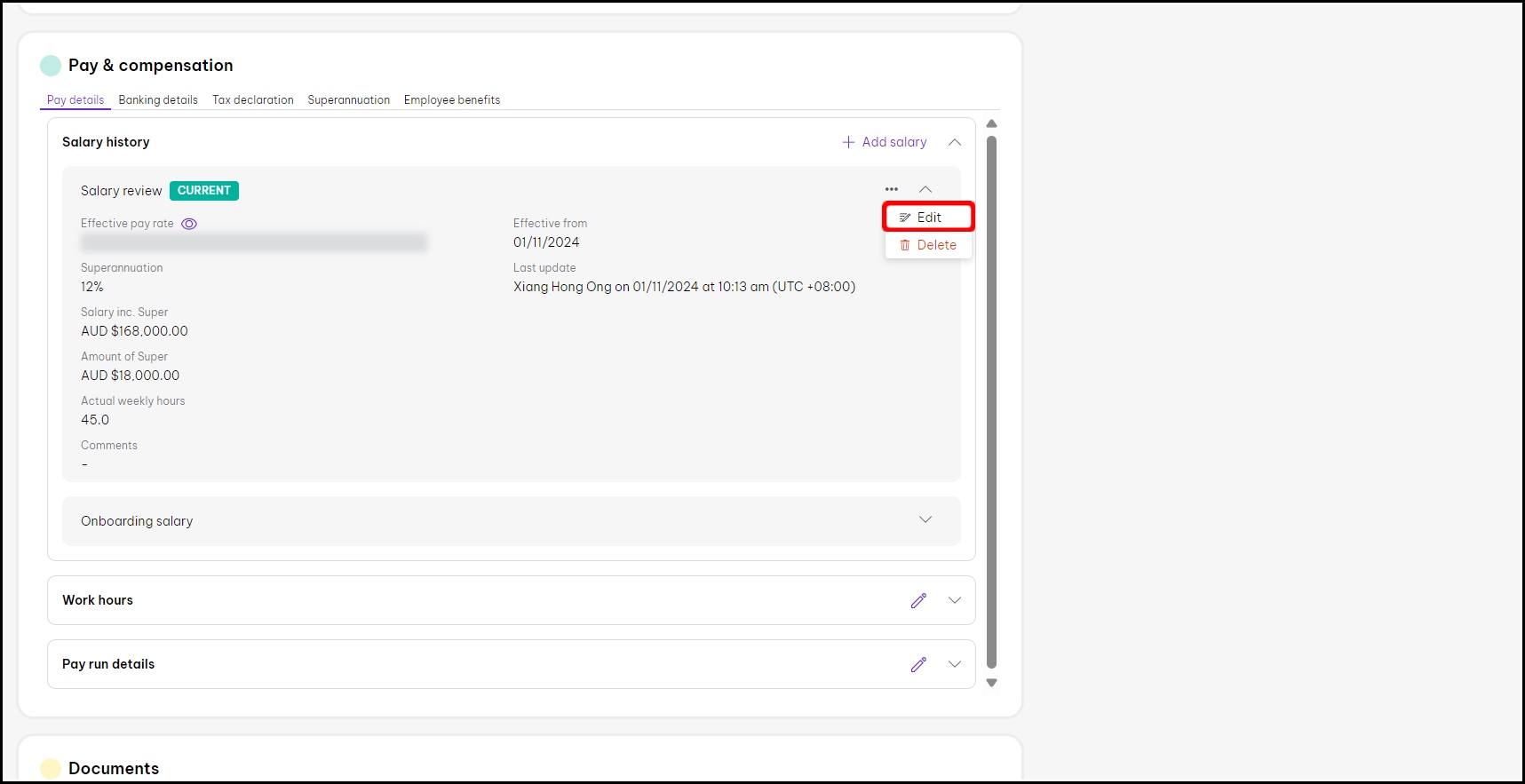
Task: Collapse the Salary history section
Action: 954,142
